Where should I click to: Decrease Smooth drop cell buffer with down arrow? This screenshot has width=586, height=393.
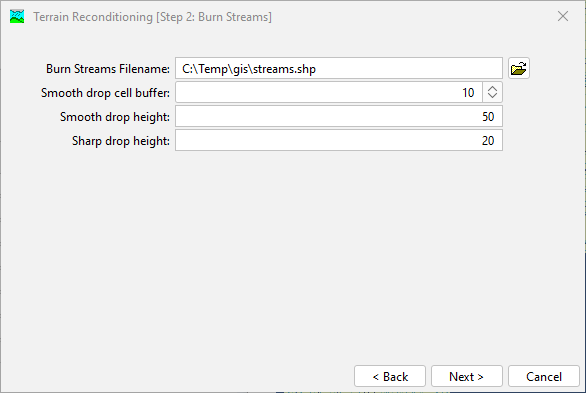492,96
